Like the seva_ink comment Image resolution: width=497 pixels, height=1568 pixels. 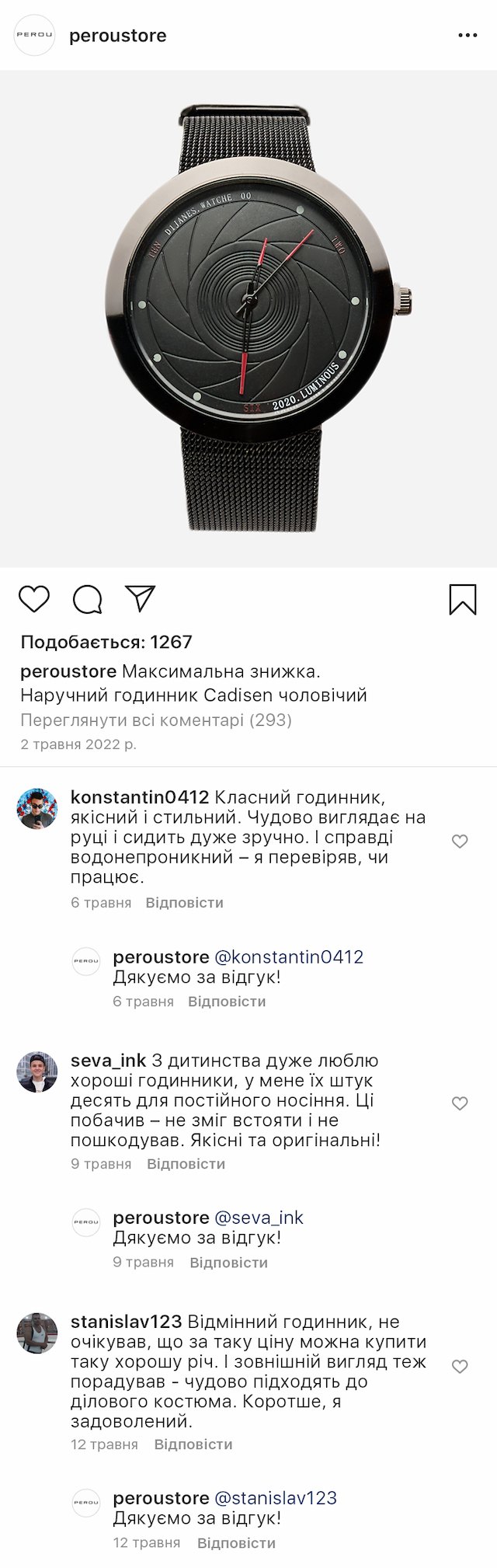[460, 1103]
